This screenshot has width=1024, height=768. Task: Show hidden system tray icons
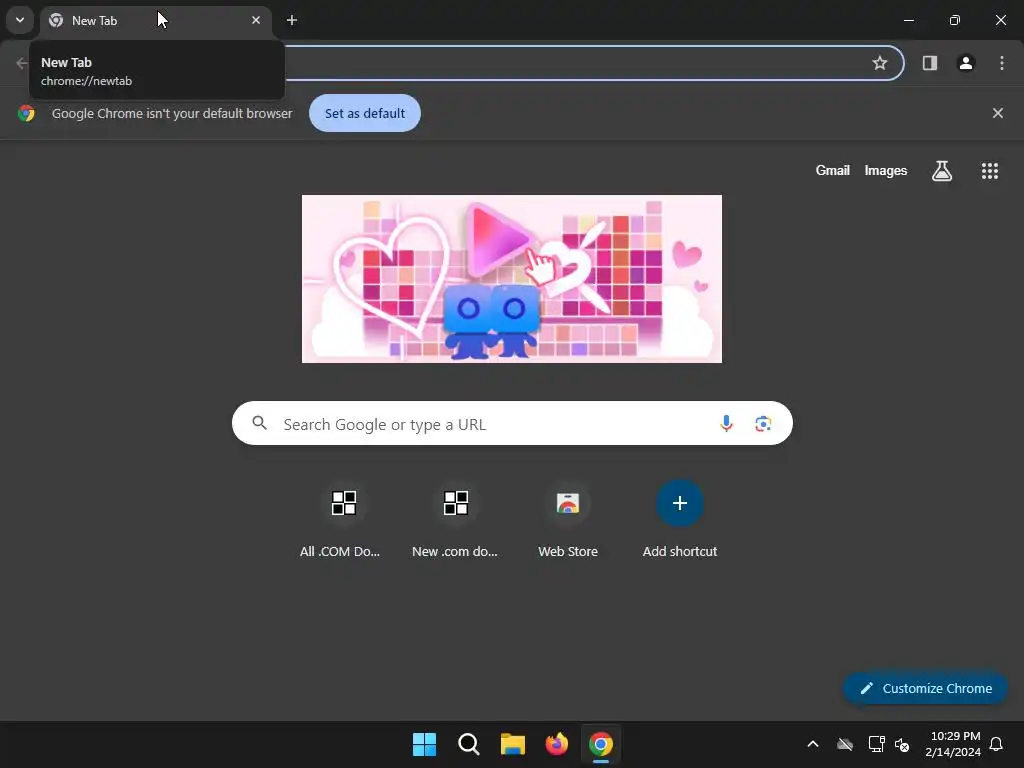pyautogui.click(x=812, y=744)
